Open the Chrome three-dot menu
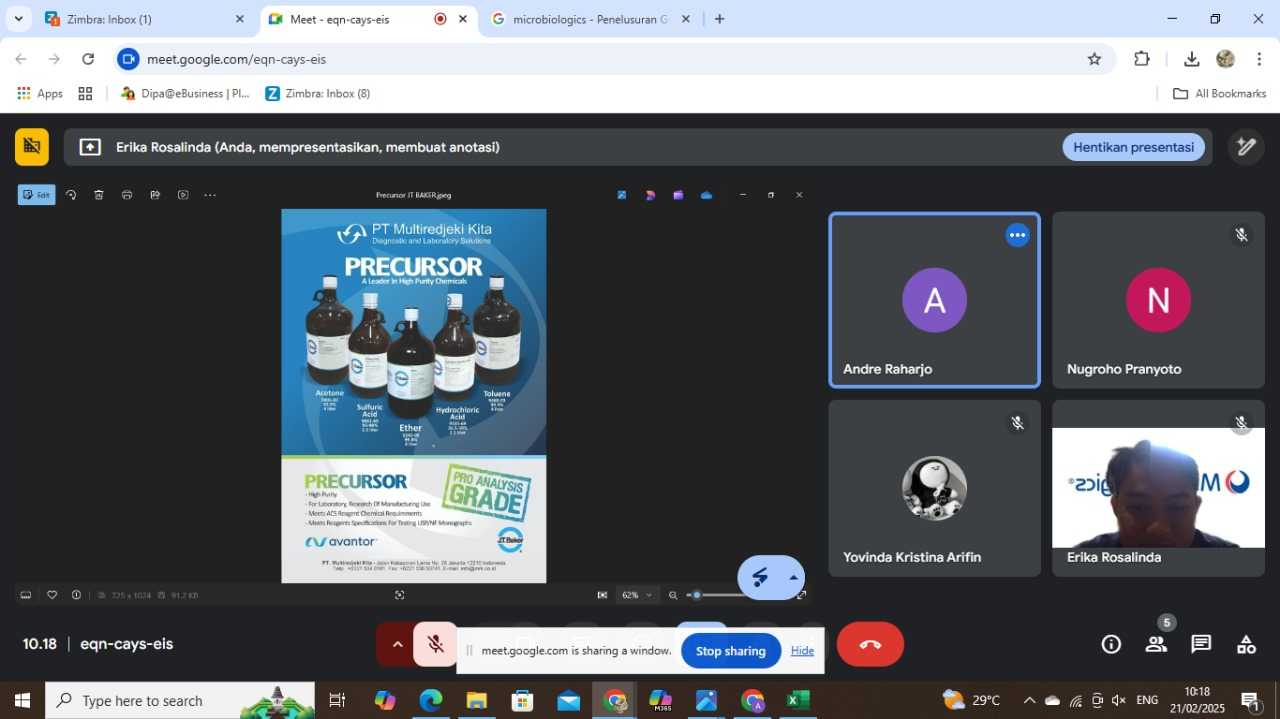Viewport: 1280px width, 719px height. (1258, 59)
